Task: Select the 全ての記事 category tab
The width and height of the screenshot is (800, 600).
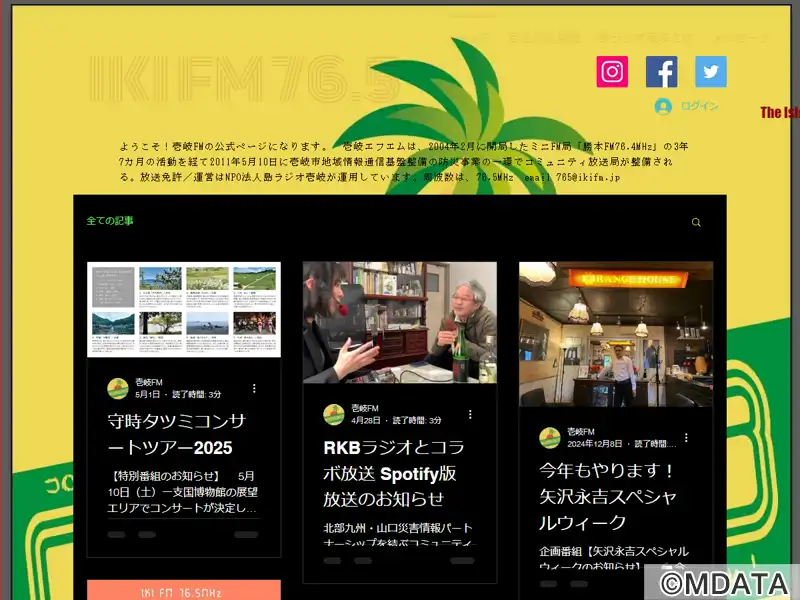Action: [x=110, y=221]
